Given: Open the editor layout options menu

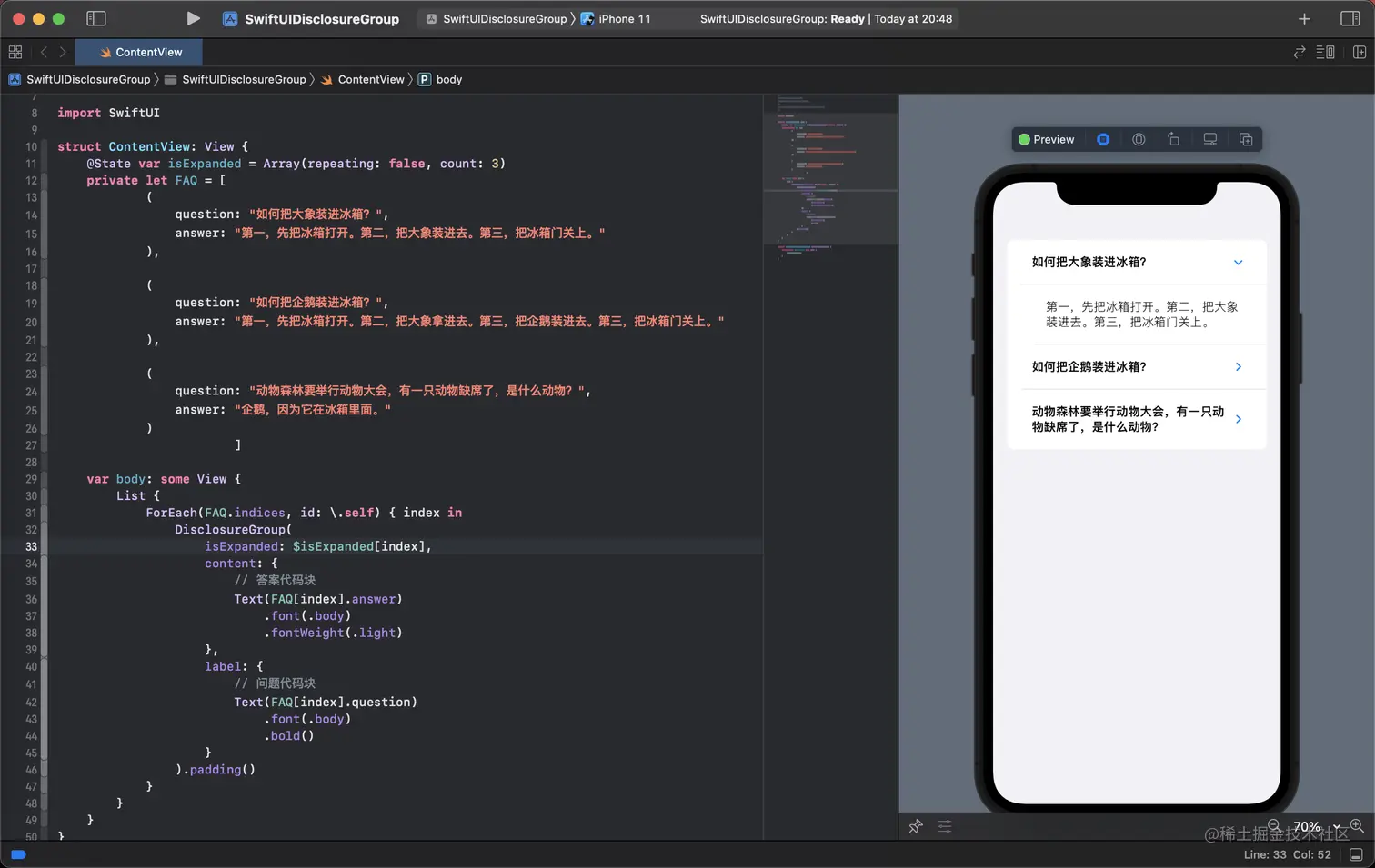Looking at the screenshot, I should tap(1326, 52).
